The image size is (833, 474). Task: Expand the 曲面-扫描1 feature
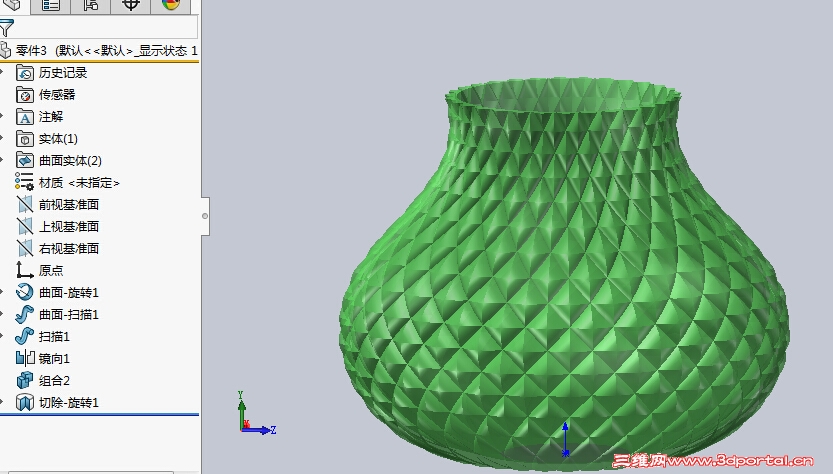2,315
